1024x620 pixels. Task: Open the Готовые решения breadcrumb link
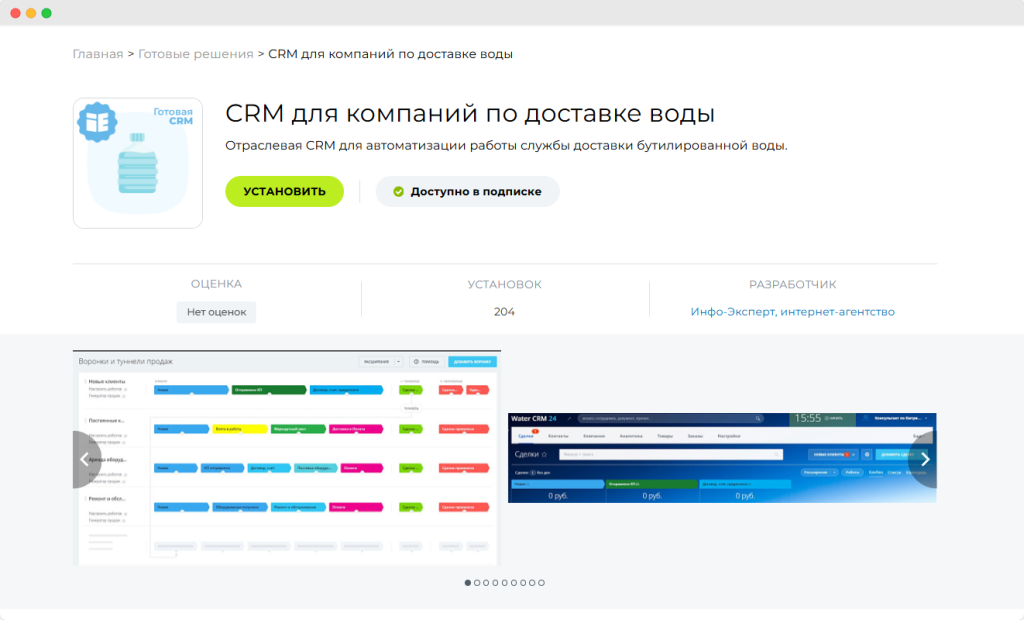(x=195, y=54)
